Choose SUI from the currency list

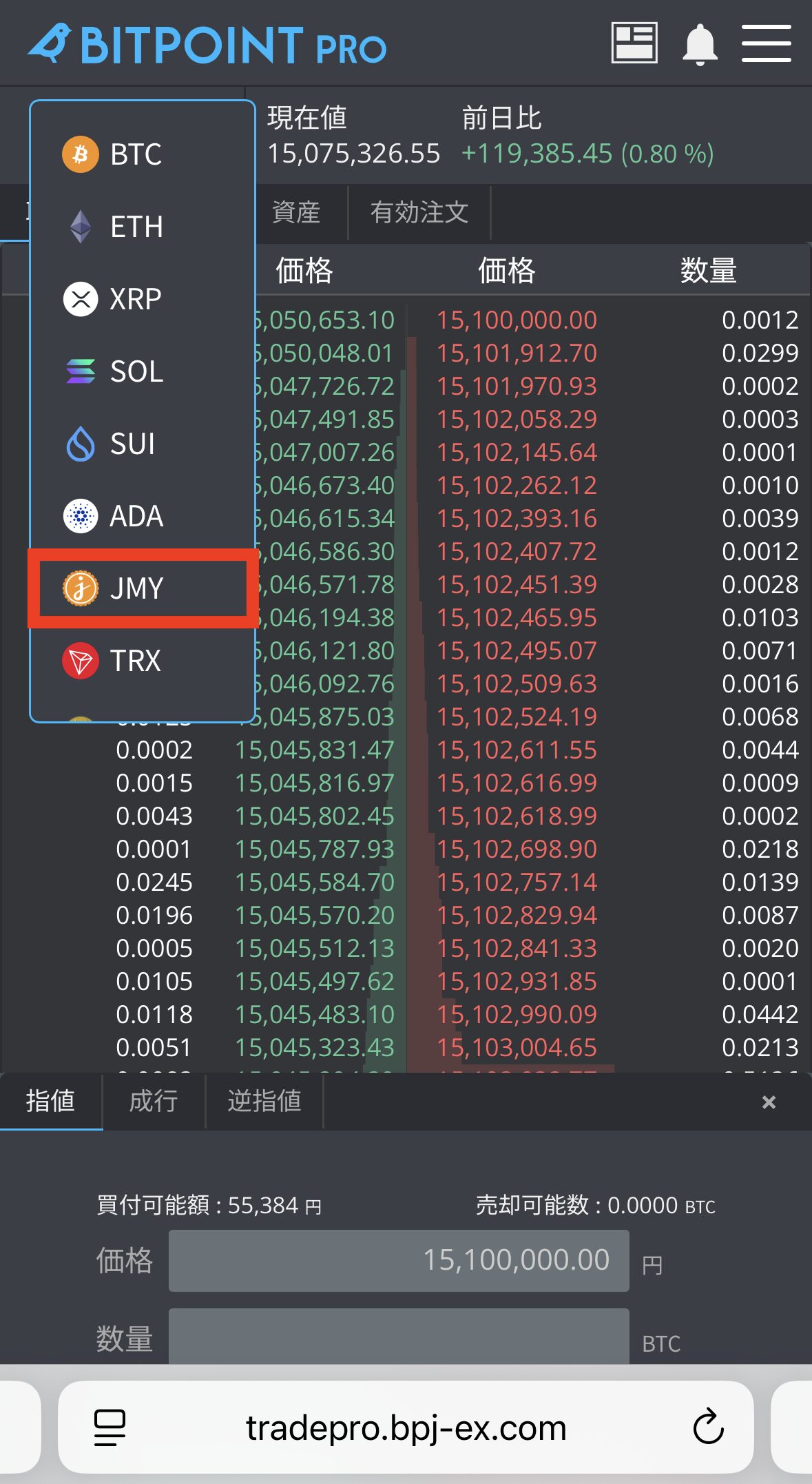click(143, 444)
